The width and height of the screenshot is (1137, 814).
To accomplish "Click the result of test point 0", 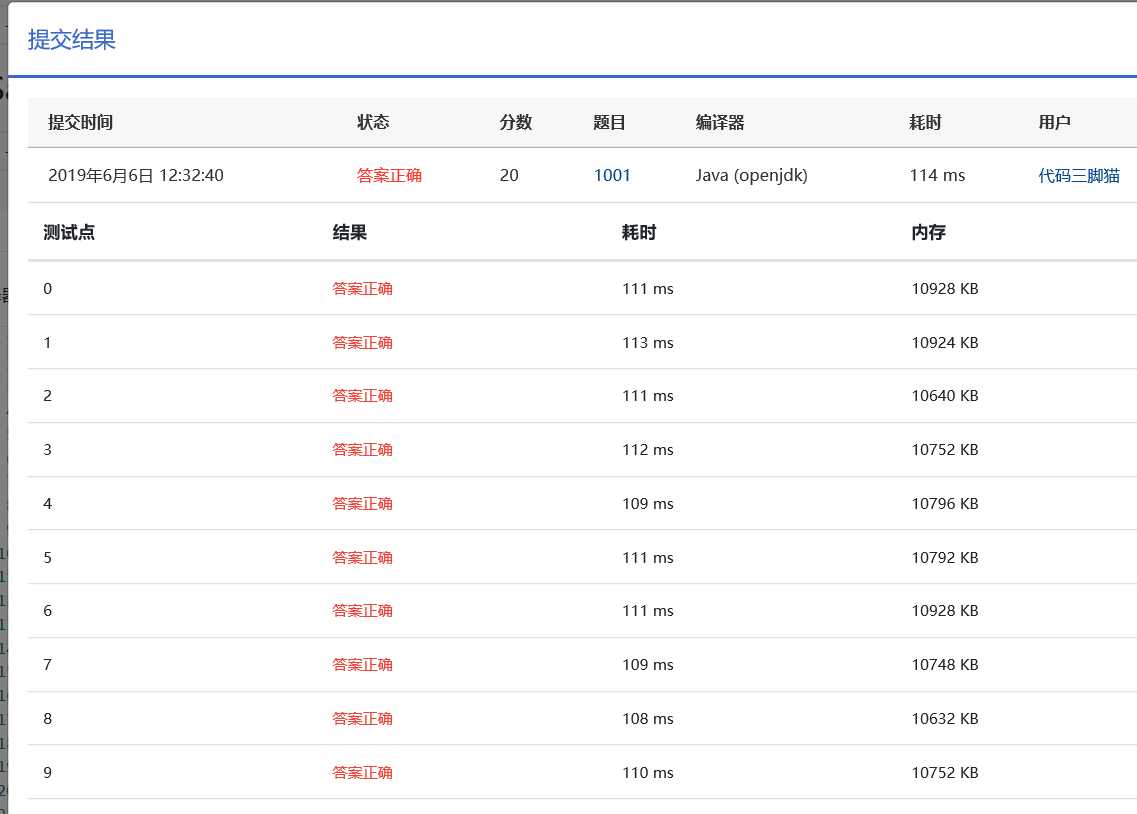I will coord(362,289).
